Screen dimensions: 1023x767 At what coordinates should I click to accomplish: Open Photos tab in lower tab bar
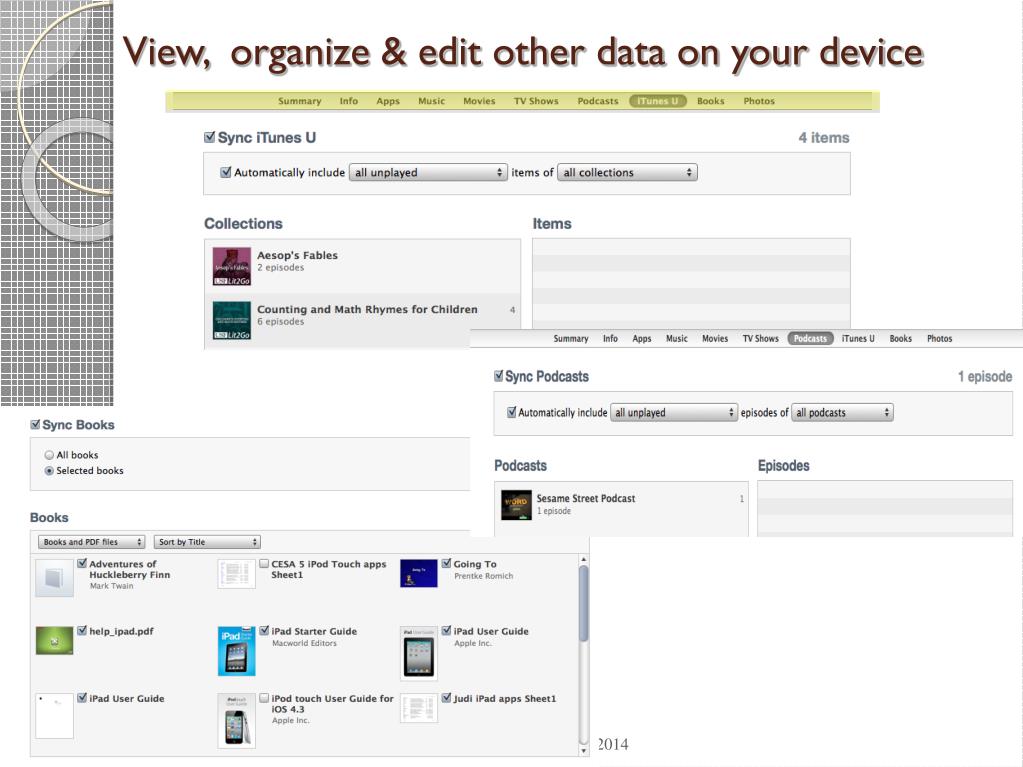click(939, 338)
